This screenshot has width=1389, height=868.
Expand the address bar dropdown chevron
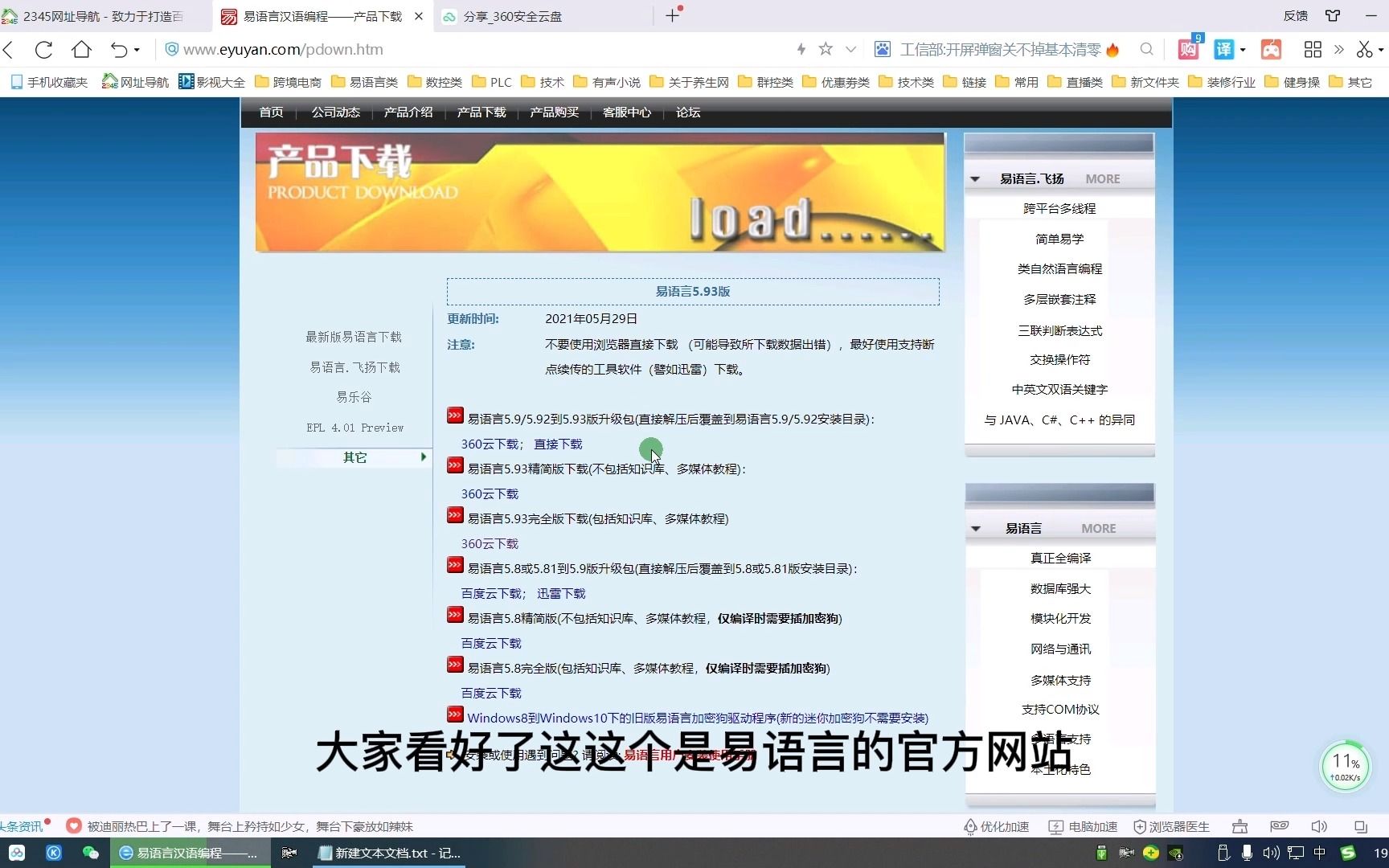[x=850, y=49]
